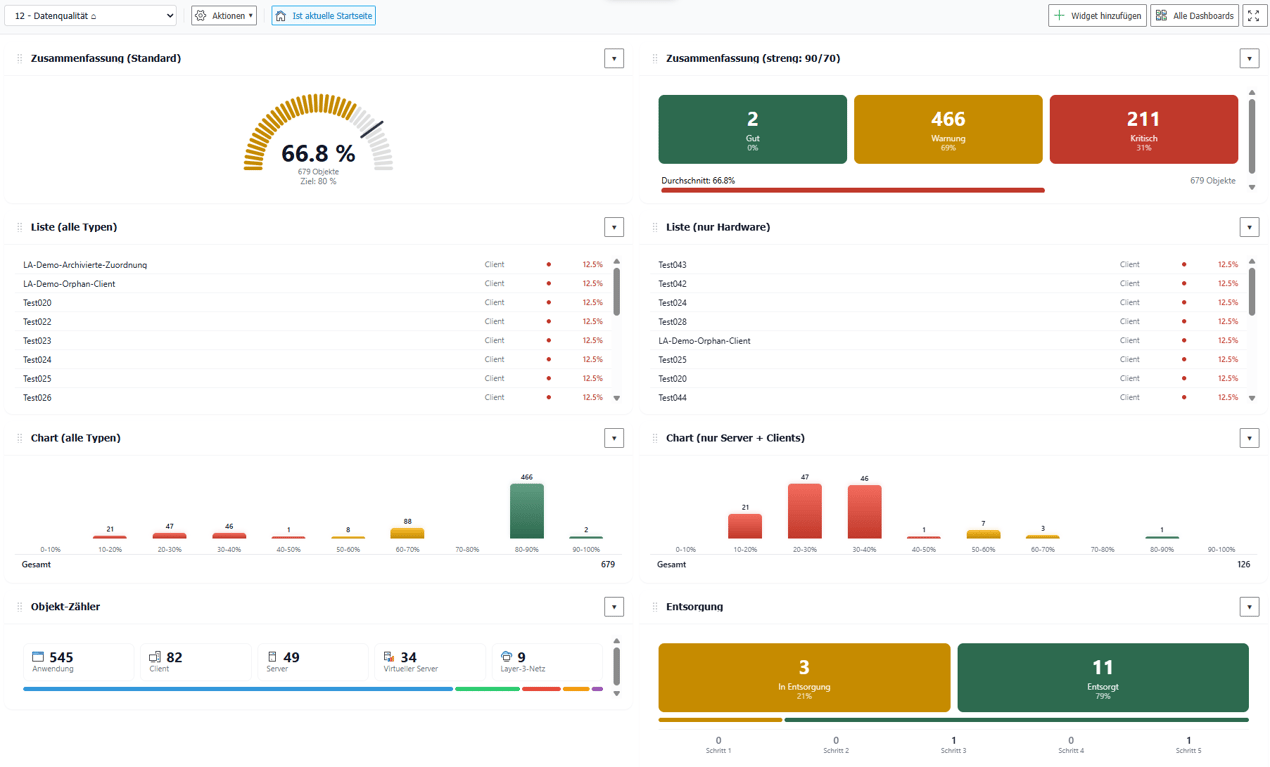Click the Anwendung counter icon
The image size is (1270, 767).
(38, 657)
